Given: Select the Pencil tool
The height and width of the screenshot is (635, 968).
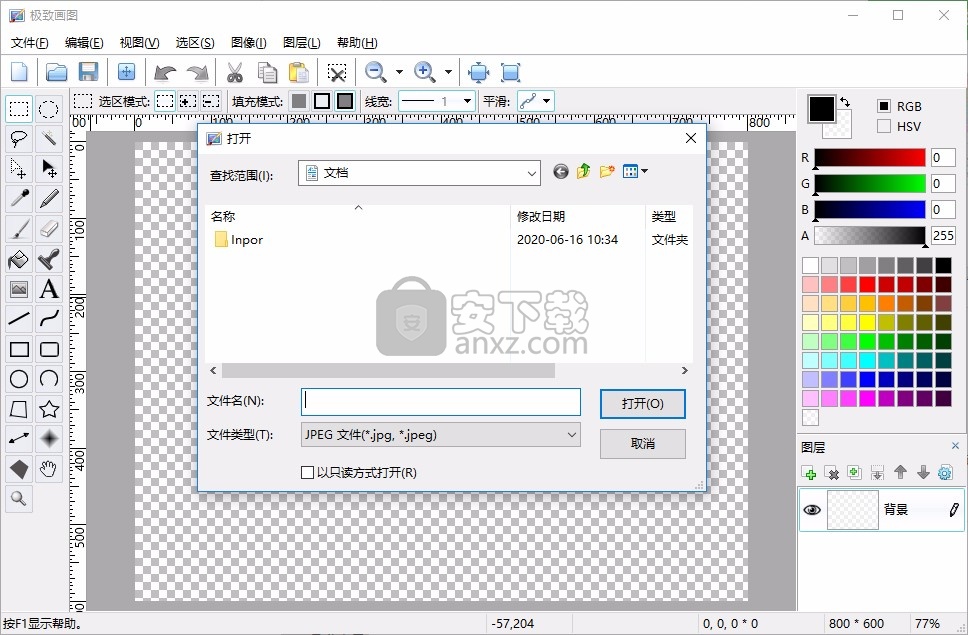Looking at the screenshot, I should click(49, 199).
